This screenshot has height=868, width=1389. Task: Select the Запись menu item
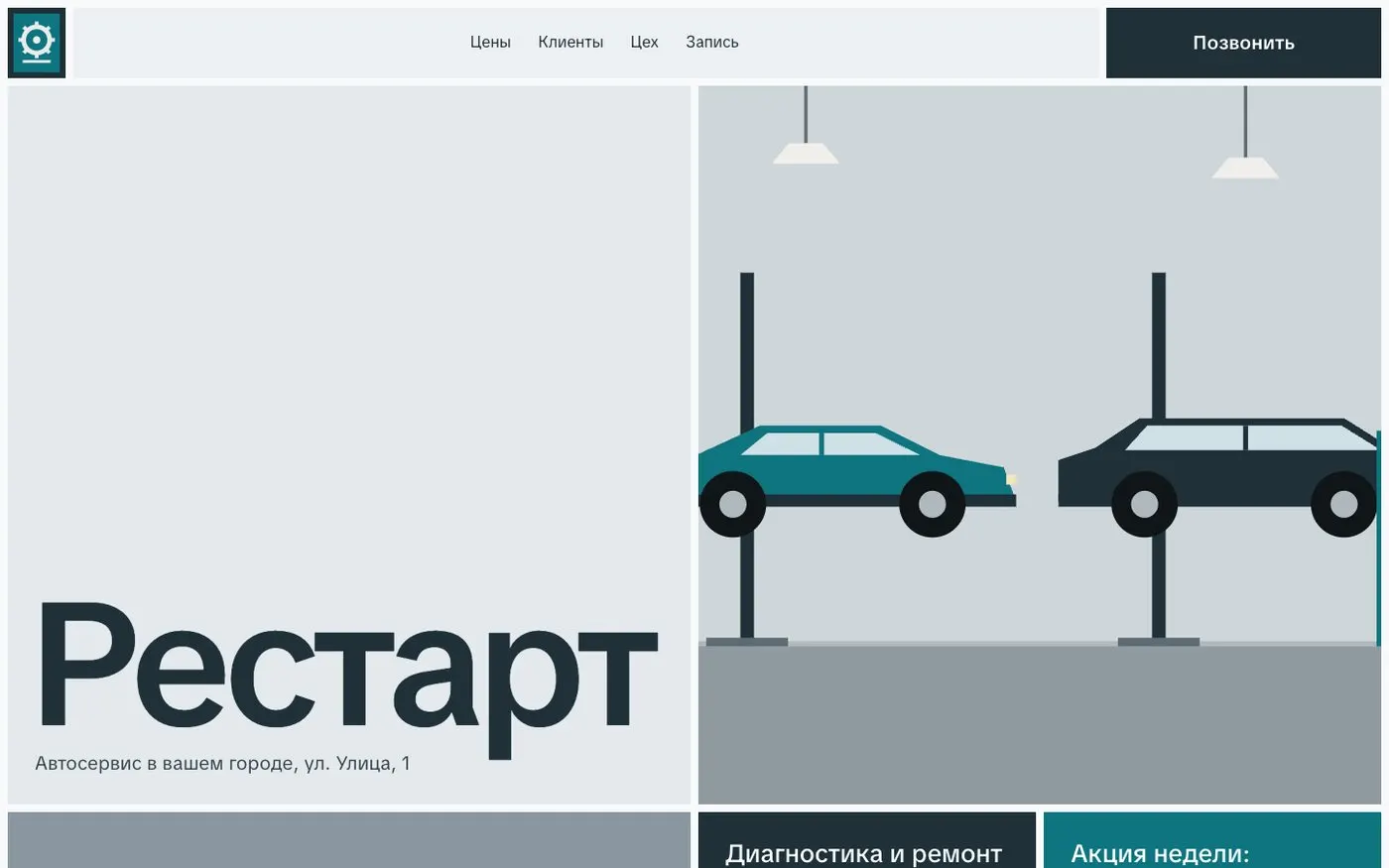click(712, 43)
